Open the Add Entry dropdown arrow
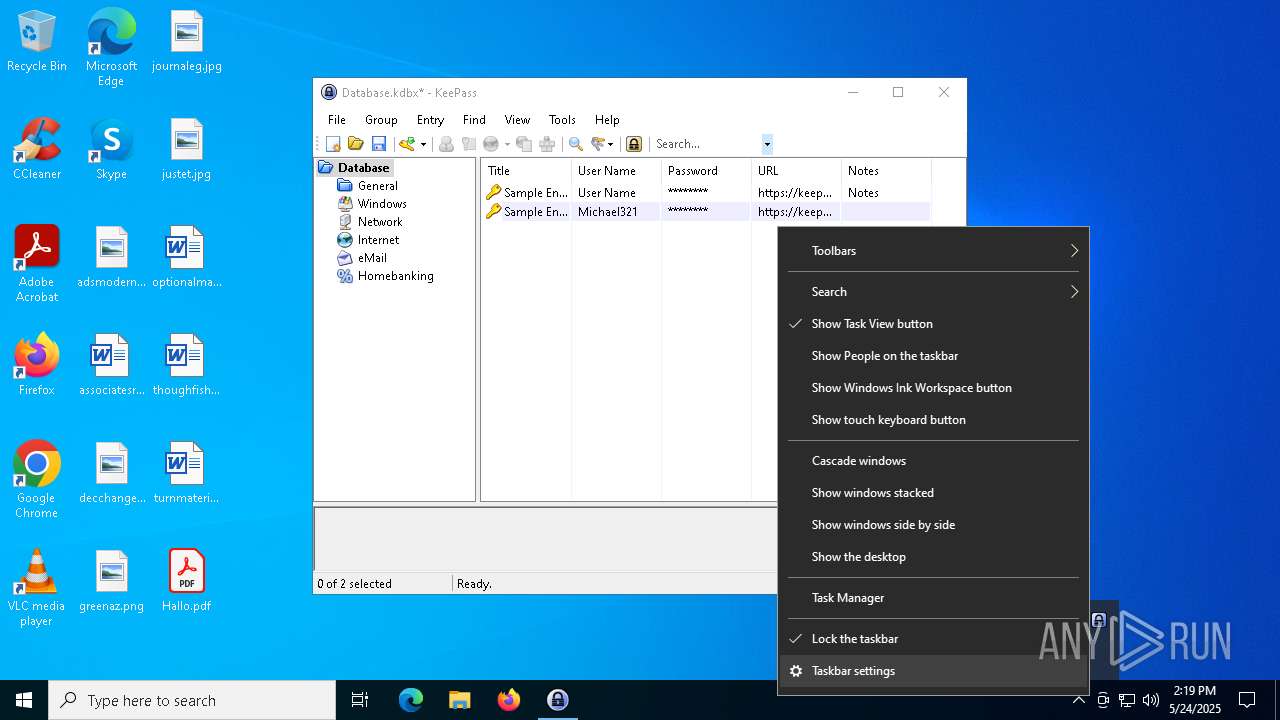The width and height of the screenshot is (1280, 720). pyautogui.click(x=423, y=144)
